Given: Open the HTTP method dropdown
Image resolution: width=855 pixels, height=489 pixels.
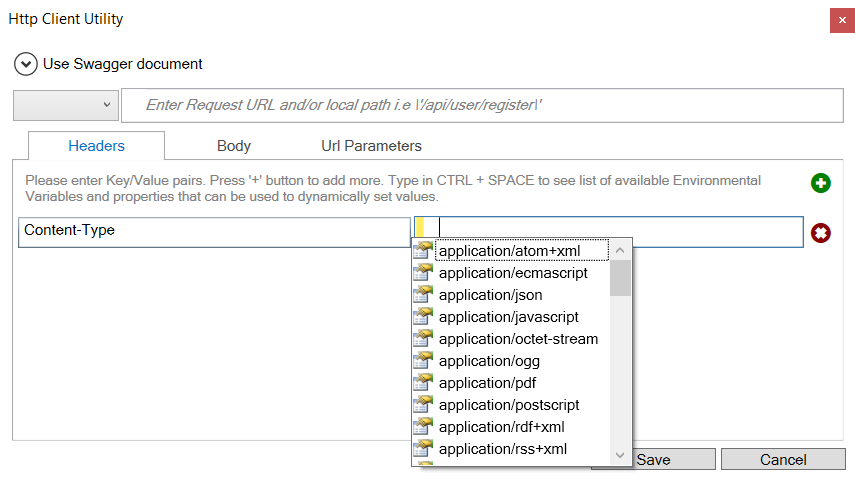Looking at the screenshot, I should (66, 105).
